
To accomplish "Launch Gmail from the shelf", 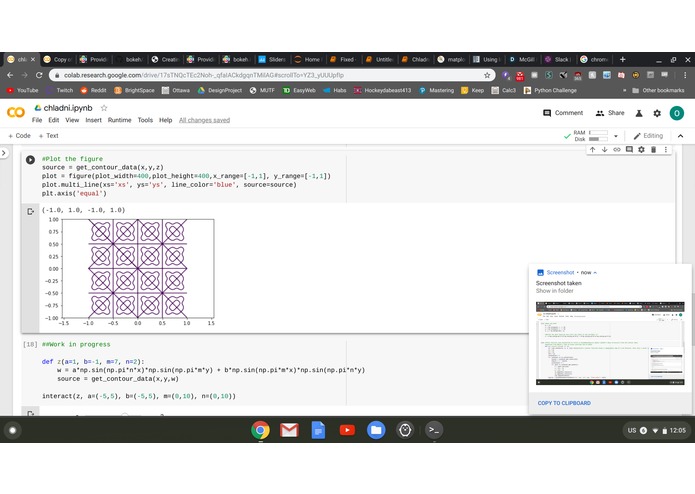I will pos(289,430).
